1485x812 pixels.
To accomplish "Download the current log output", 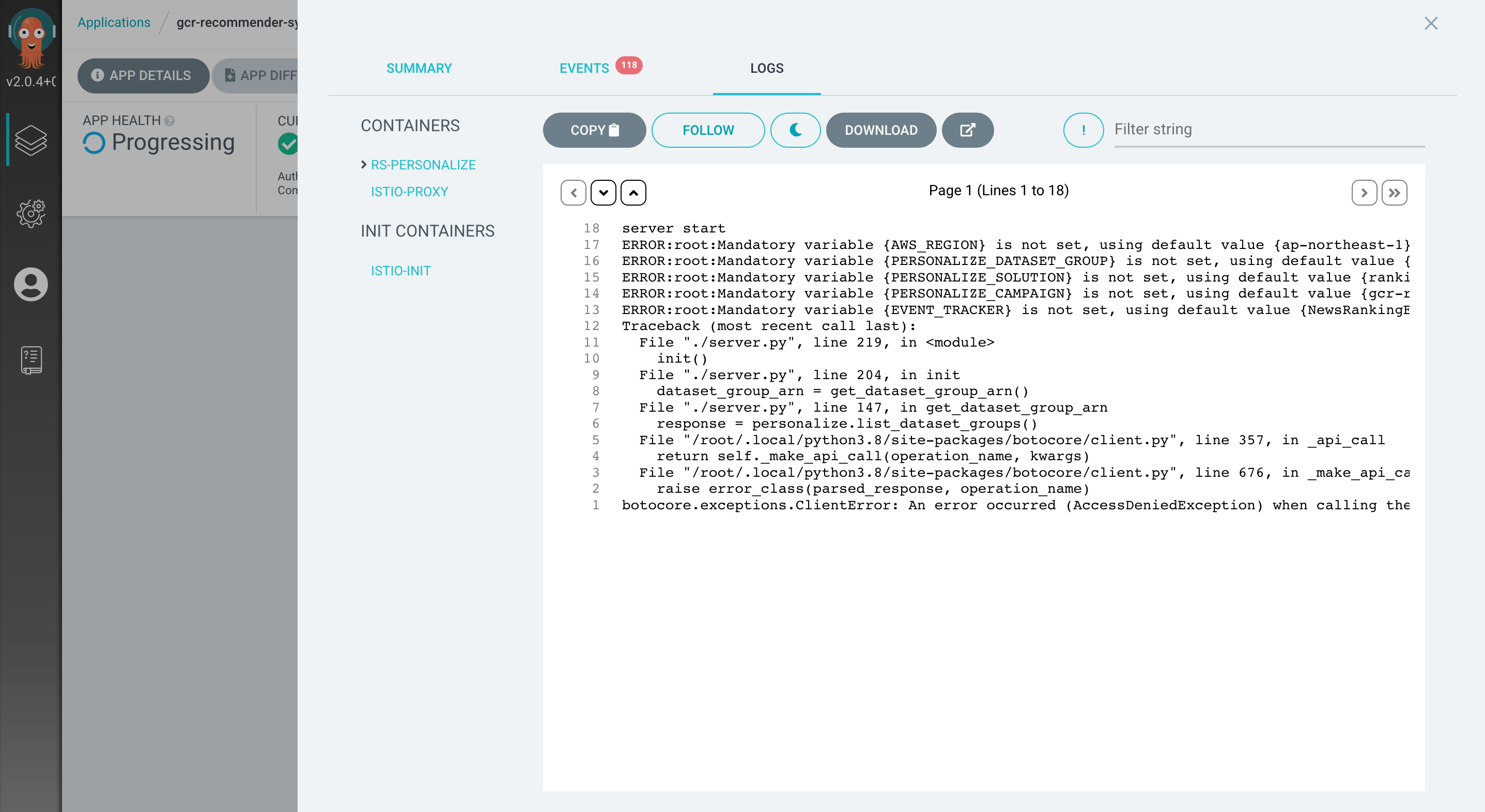I will tap(881, 130).
